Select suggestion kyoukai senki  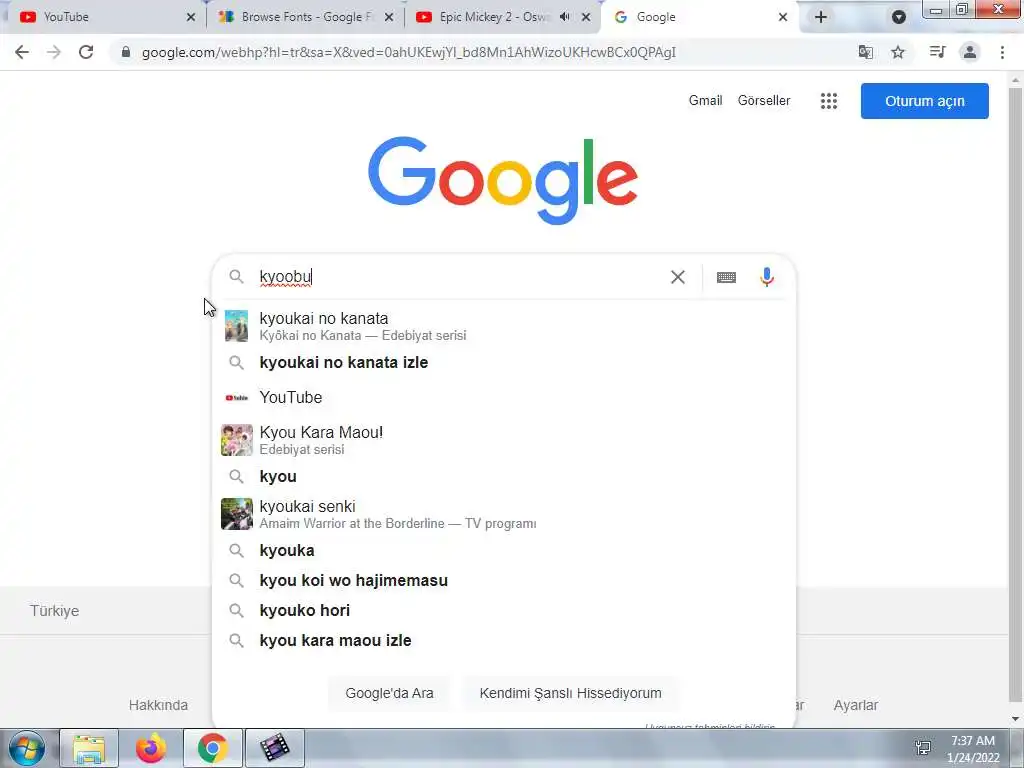point(503,514)
